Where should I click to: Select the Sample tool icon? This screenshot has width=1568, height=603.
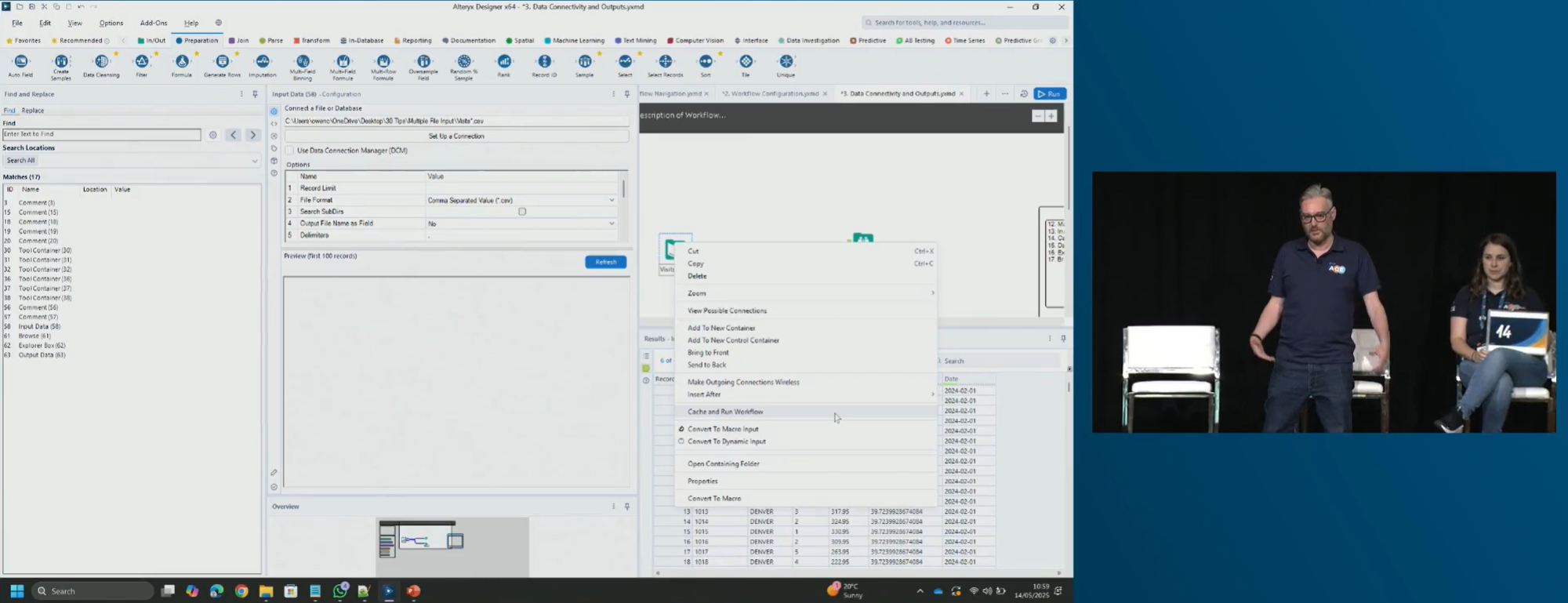(585, 62)
